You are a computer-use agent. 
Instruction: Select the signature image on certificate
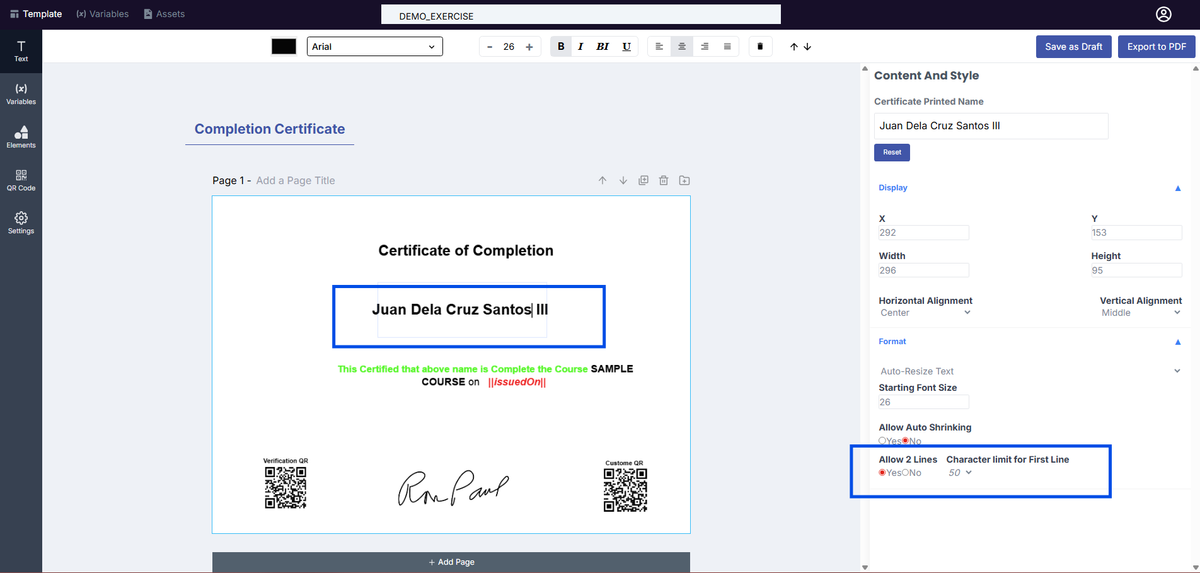click(454, 488)
